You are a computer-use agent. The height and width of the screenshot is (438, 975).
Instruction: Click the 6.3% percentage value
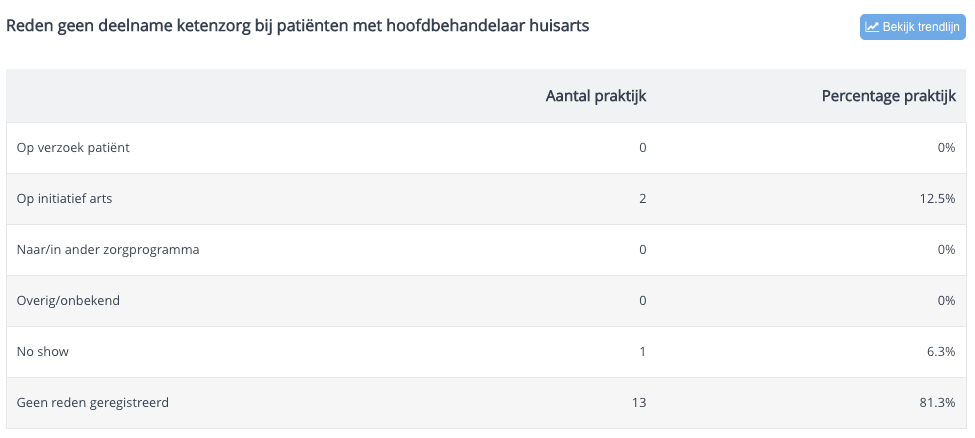tap(941, 352)
